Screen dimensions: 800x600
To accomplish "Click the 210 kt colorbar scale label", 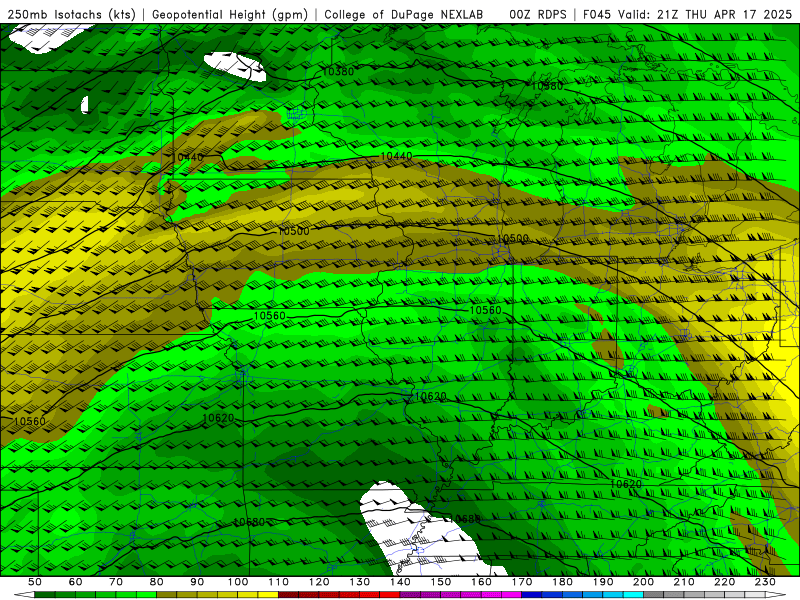I will [684, 582].
